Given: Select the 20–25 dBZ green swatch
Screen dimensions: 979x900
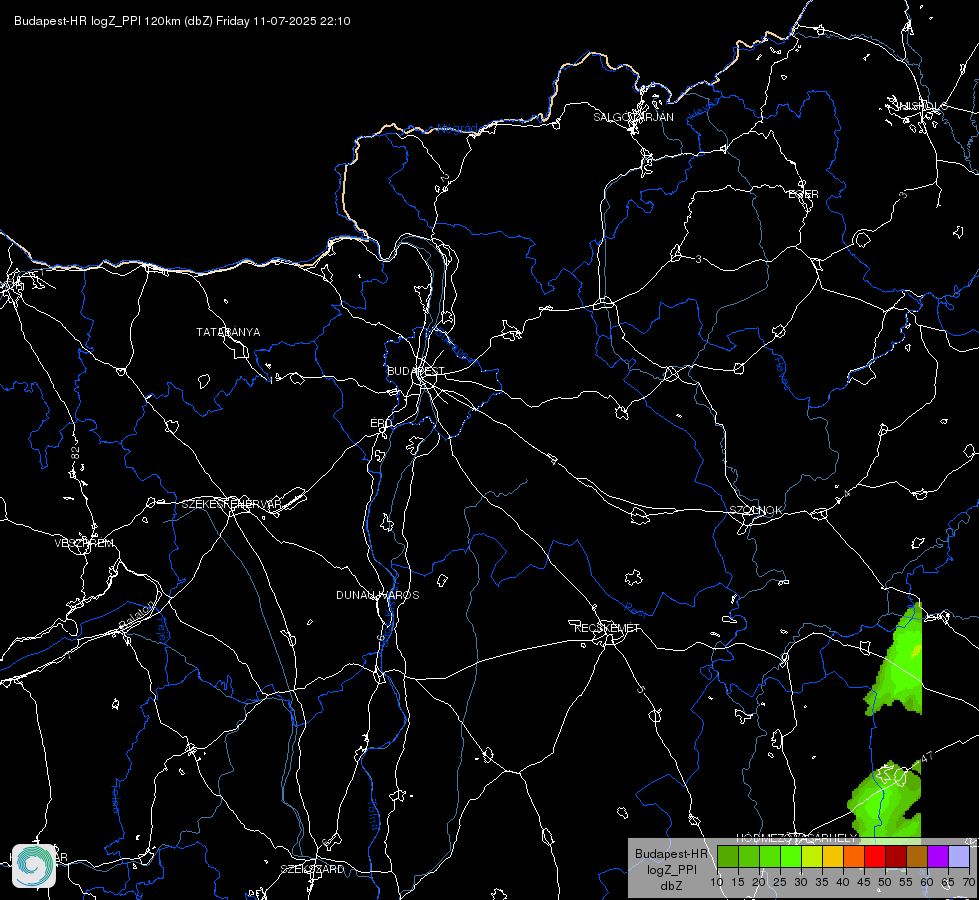Looking at the screenshot, I should tap(770, 856).
